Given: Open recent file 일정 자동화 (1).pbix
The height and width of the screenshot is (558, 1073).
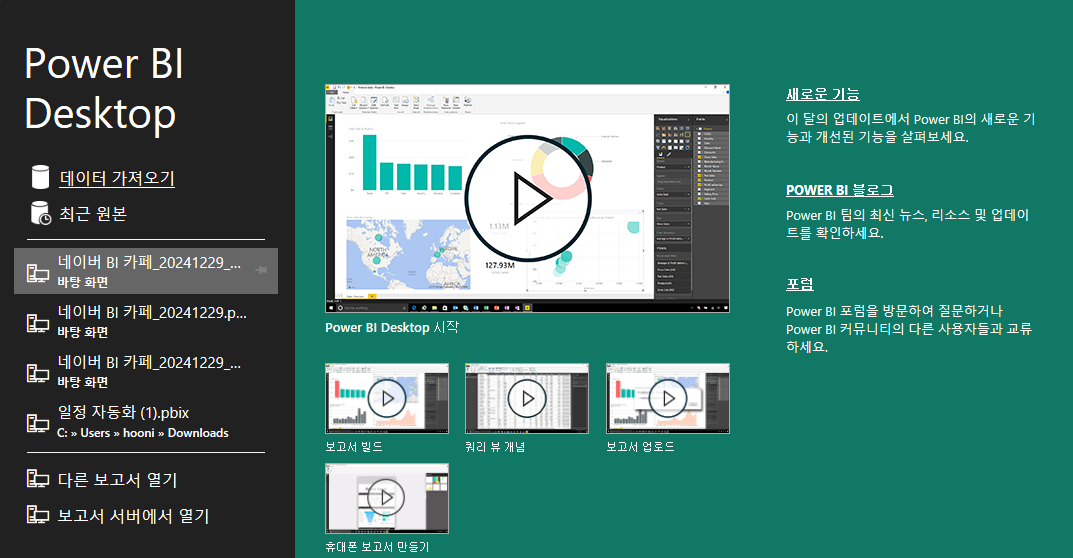Looking at the screenshot, I should [146, 422].
